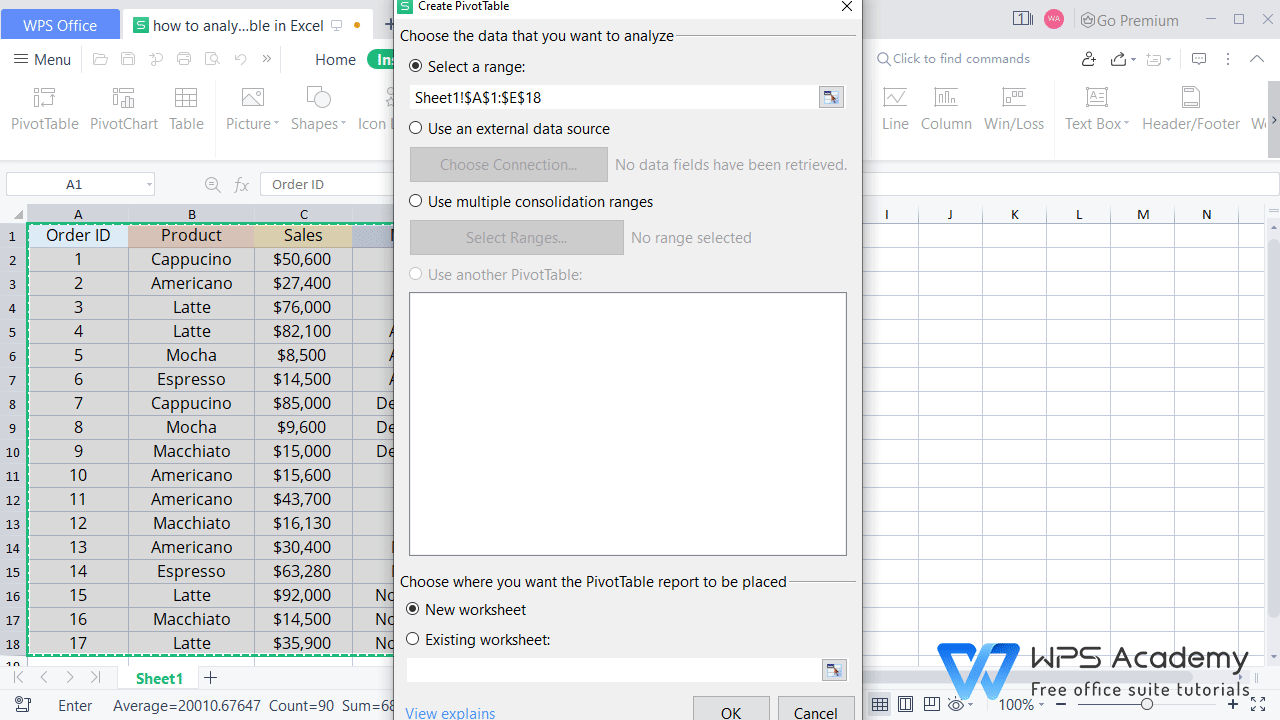Select Use multiple consolidation ranges

[415, 200]
